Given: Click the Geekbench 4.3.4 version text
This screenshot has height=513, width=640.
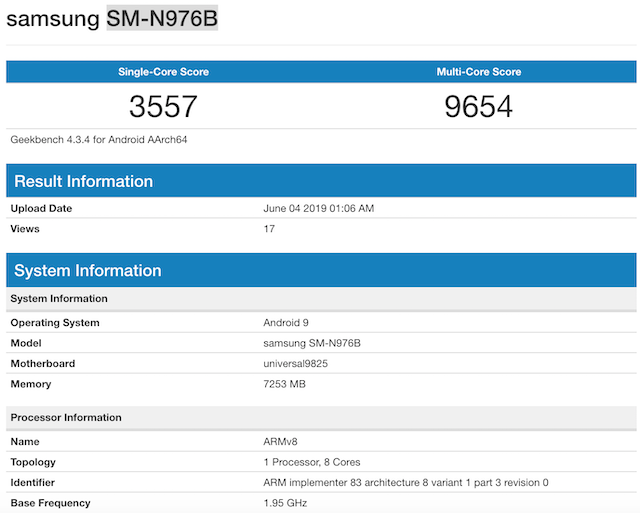Looking at the screenshot, I should tap(99, 139).
